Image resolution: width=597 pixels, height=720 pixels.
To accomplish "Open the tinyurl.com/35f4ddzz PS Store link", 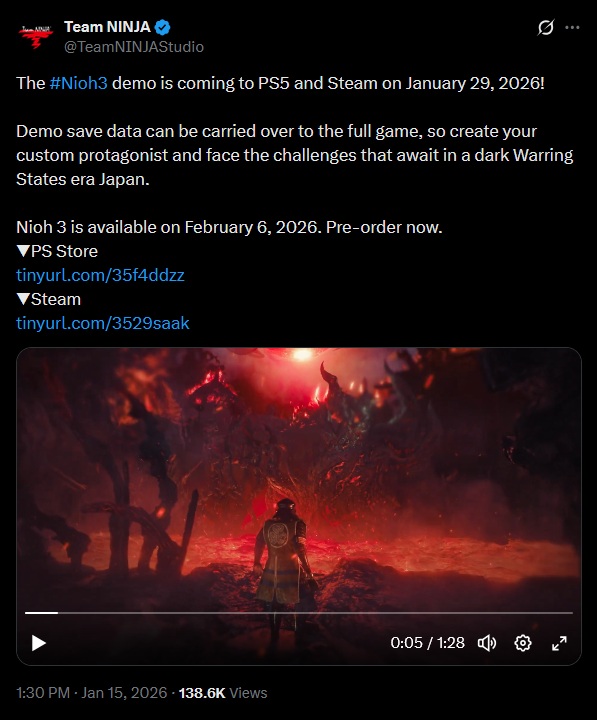I will click(x=100, y=275).
